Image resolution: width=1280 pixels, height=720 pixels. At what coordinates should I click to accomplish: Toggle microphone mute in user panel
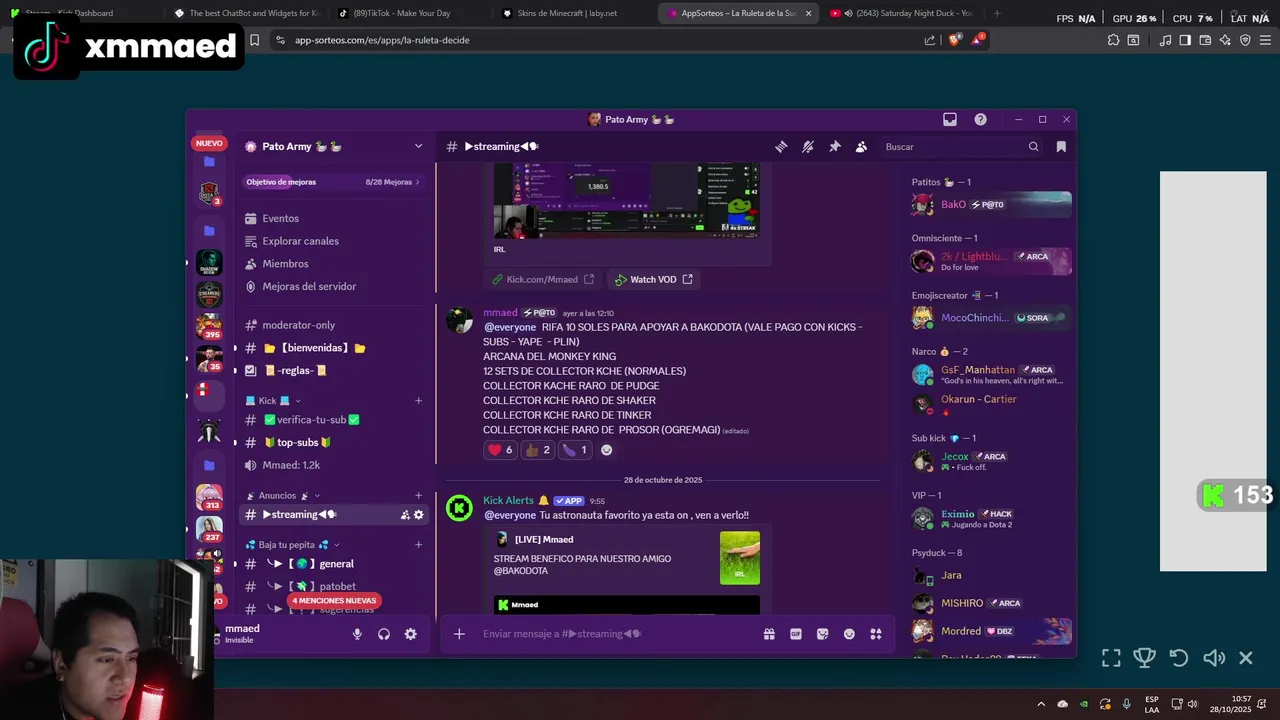tap(357, 634)
